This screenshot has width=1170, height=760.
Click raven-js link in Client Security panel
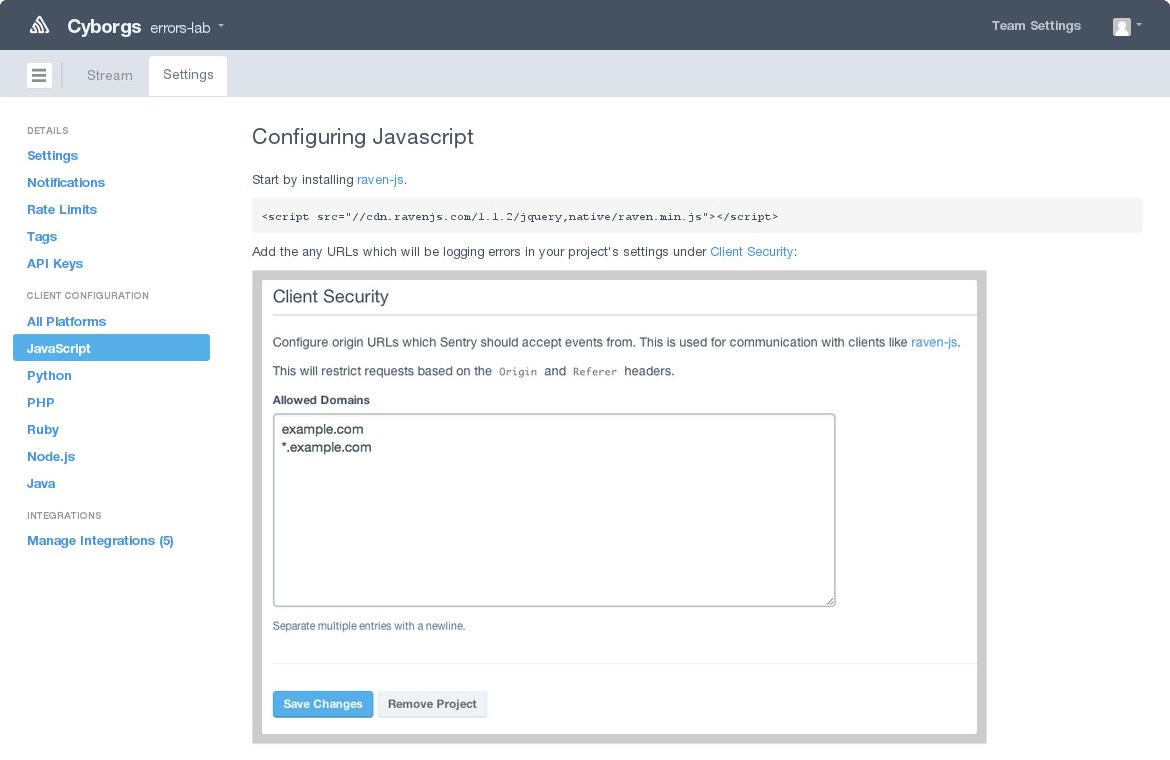click(x=933, y=342)
